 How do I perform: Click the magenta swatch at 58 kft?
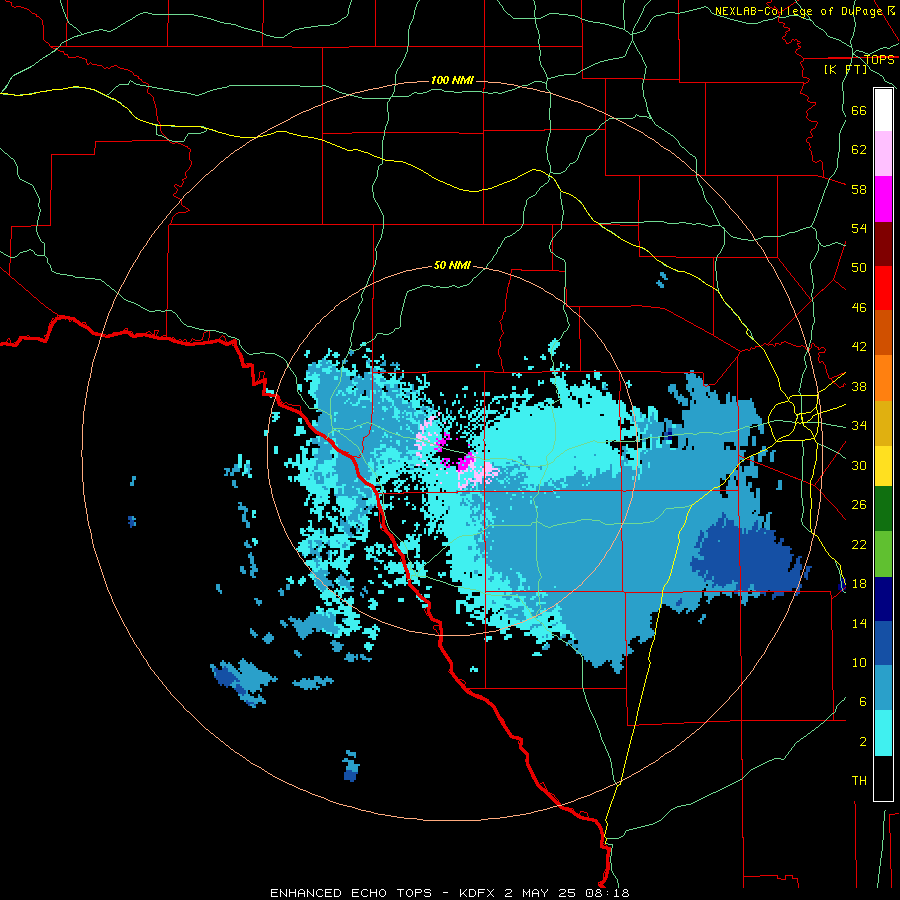pyautogui.click(x=883, y=199)
